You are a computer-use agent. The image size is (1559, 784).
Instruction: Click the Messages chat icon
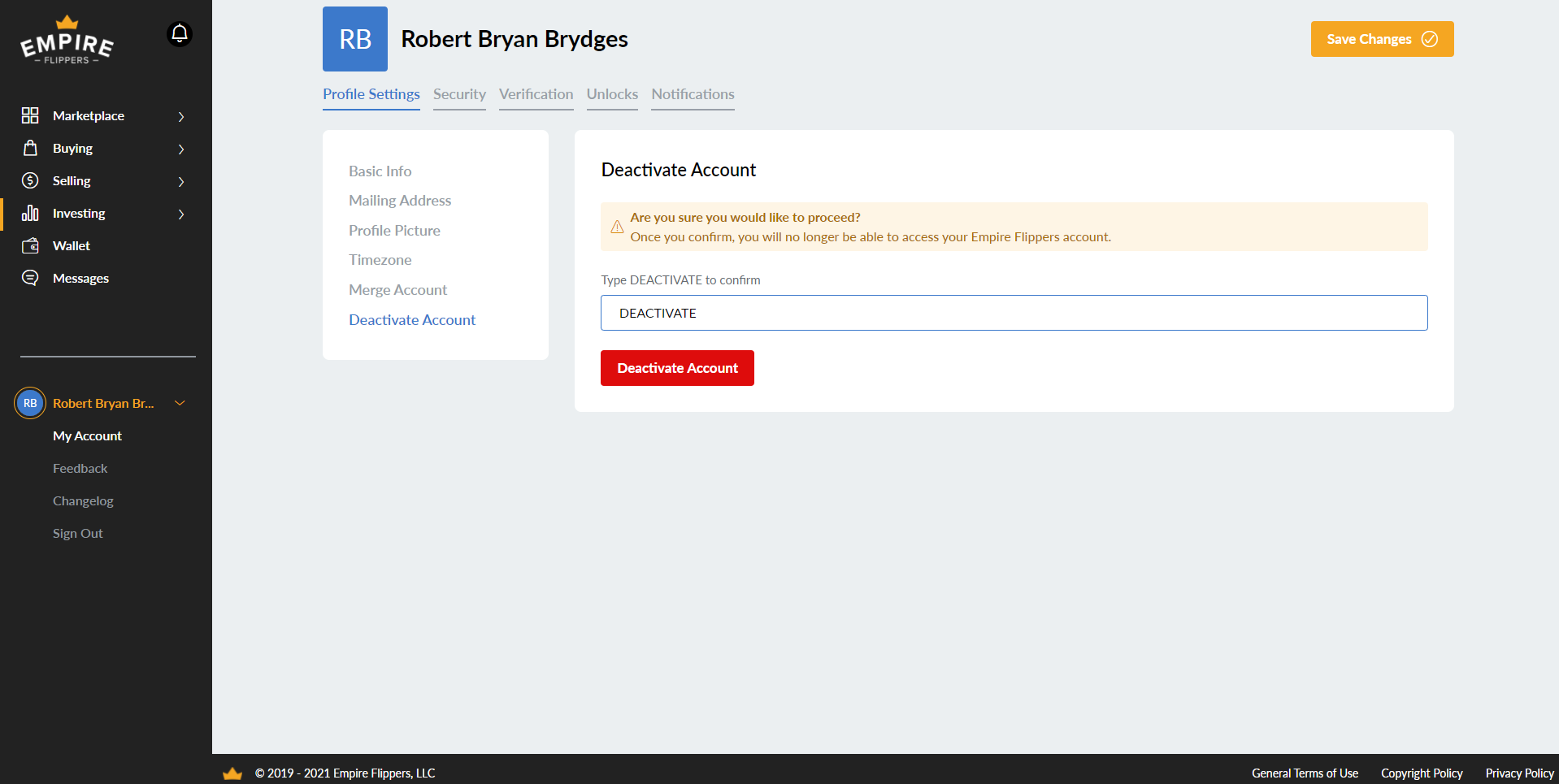[x=30, y=278]
